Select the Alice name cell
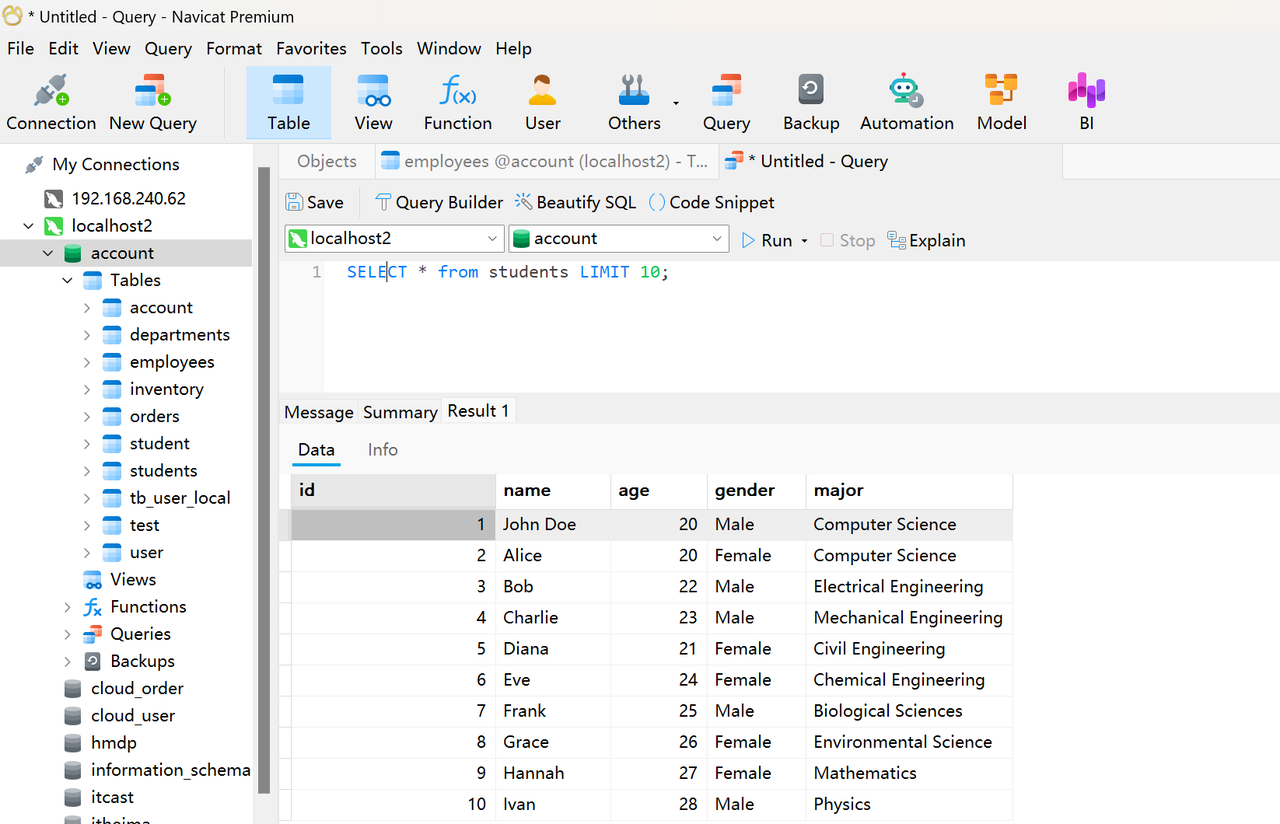 click(523, 556)
